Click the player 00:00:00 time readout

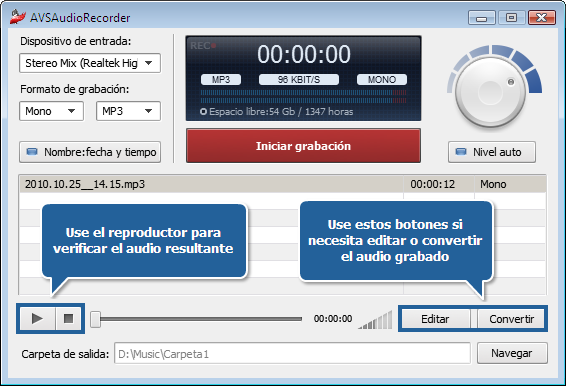pos(333,318)
